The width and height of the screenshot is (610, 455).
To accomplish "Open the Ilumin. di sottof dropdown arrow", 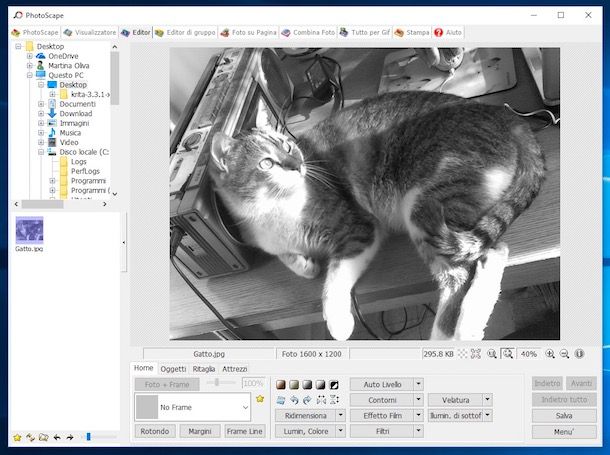I will pyautogui.click(x=488, y=415).
